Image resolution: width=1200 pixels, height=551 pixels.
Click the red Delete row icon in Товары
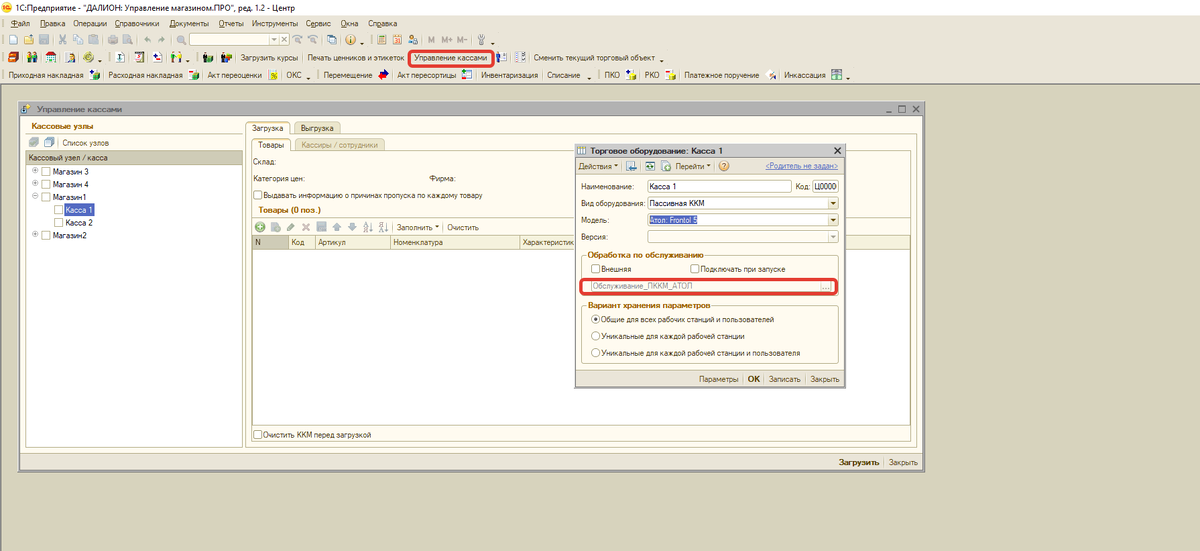(x=306, y=227)
